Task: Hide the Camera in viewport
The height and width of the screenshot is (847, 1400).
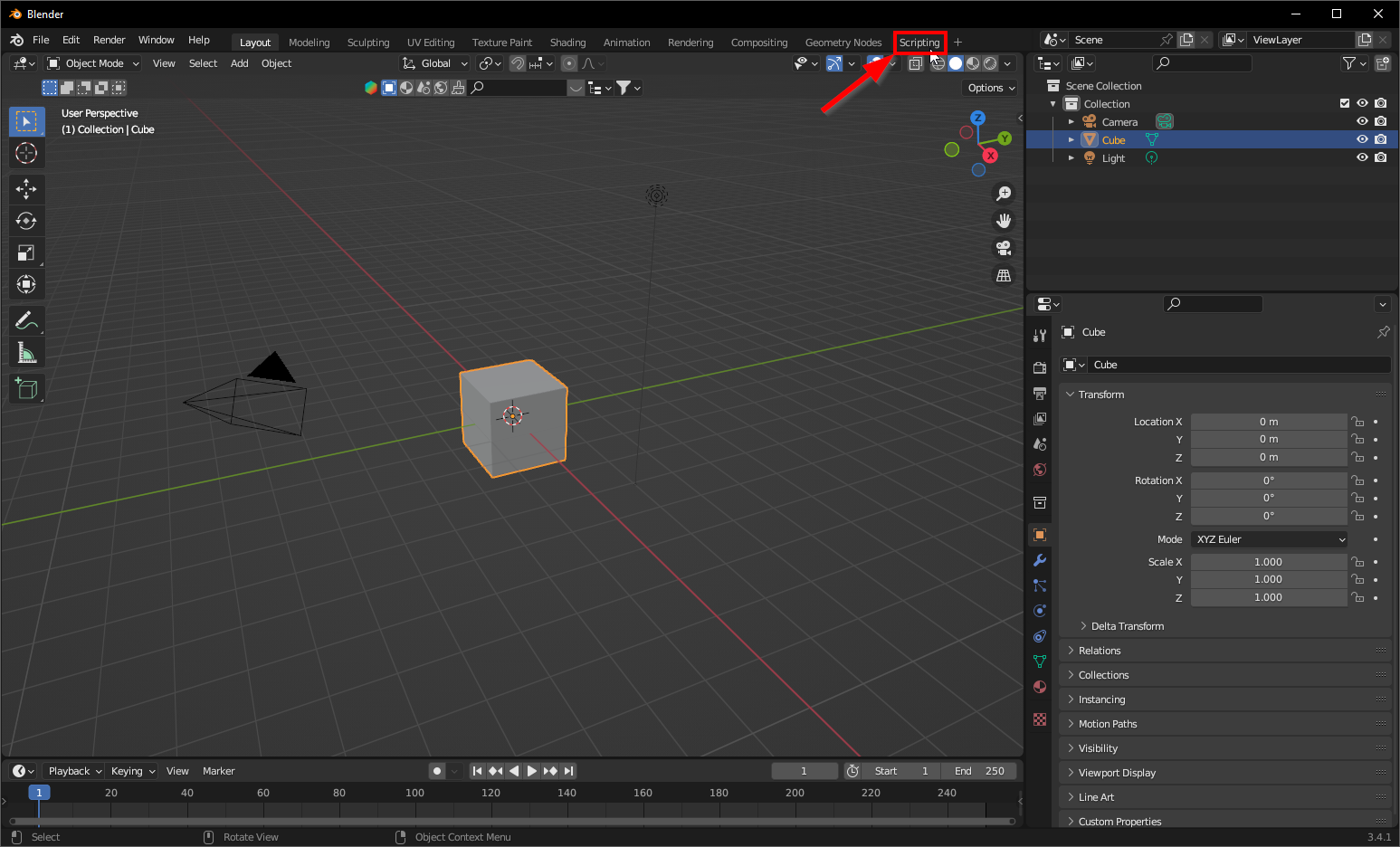Action: coord(1362,121)
